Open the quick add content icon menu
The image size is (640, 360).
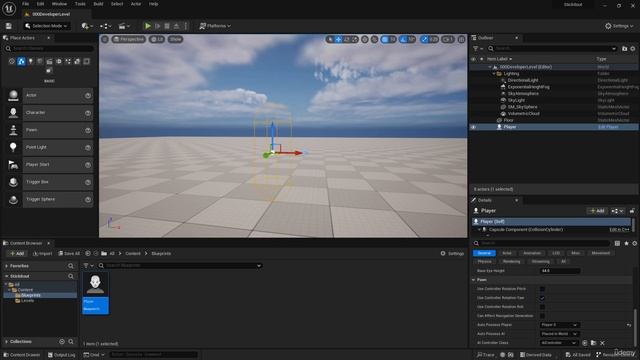87,26
